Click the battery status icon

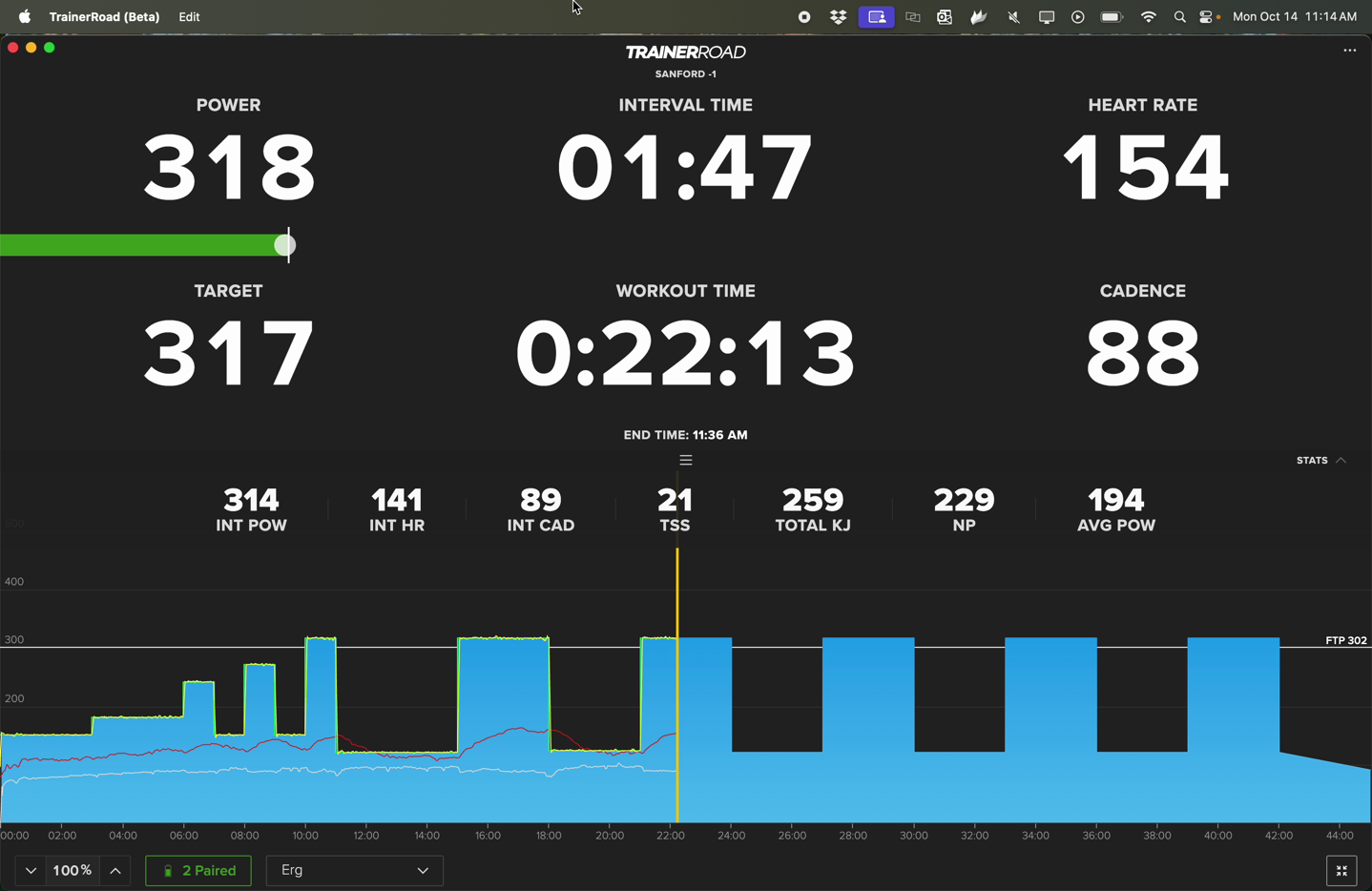coord(1112,17)
